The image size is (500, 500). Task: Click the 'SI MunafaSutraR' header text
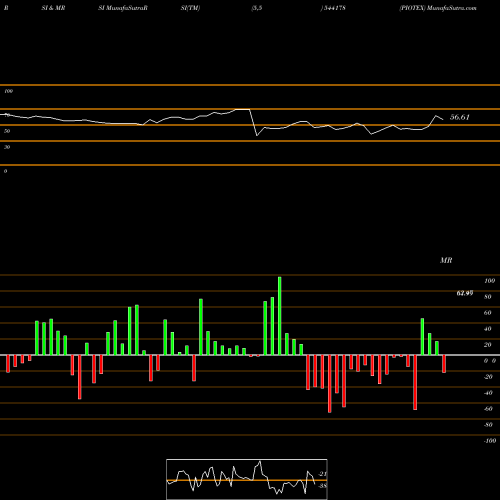pos(123,8)
